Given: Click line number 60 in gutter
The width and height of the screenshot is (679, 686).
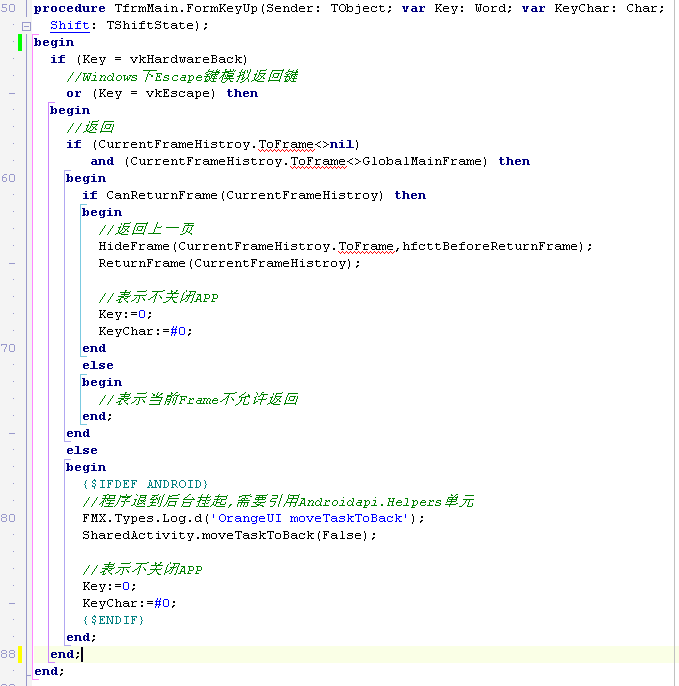Looking at the screenshot, I should 8,178.
